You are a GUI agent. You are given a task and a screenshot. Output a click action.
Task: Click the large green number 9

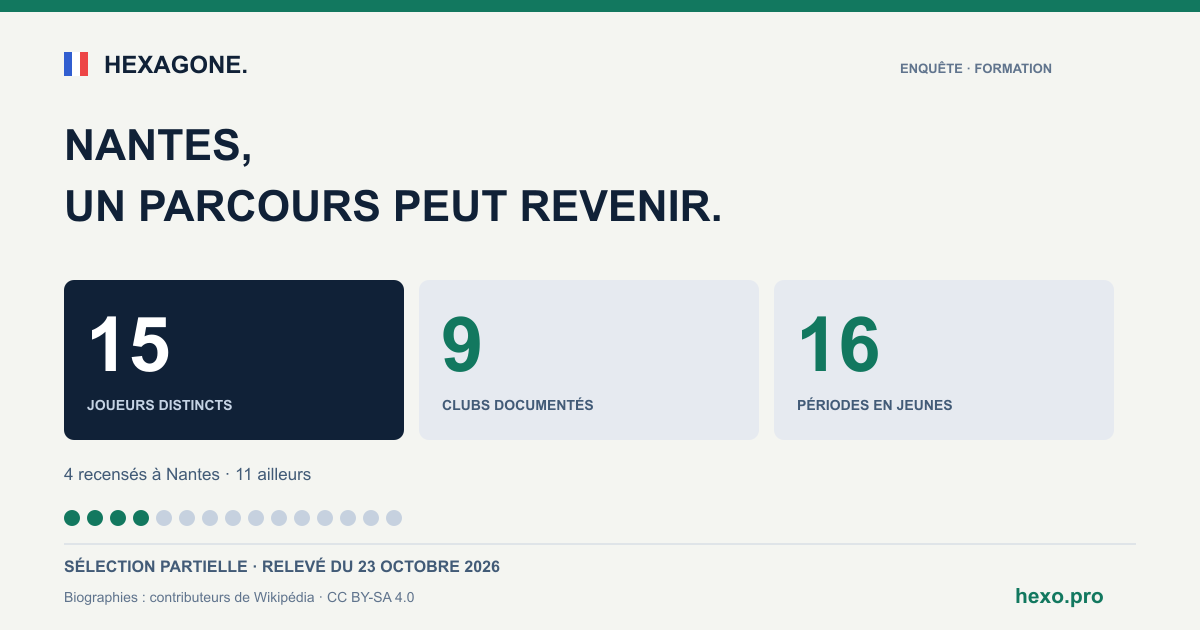(x=462, y=345)
